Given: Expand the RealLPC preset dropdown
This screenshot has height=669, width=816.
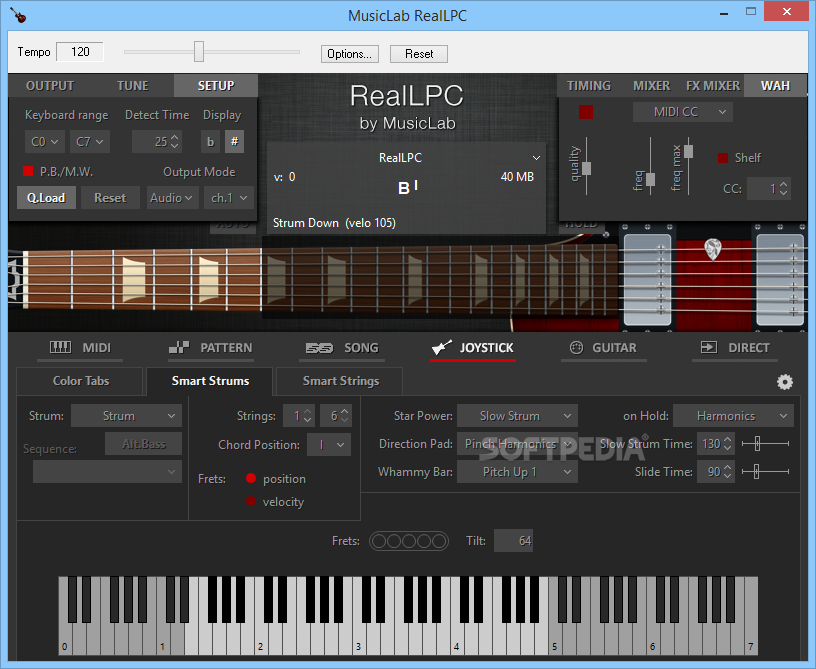Looking at the screenshot, I should tap(536, 158).
